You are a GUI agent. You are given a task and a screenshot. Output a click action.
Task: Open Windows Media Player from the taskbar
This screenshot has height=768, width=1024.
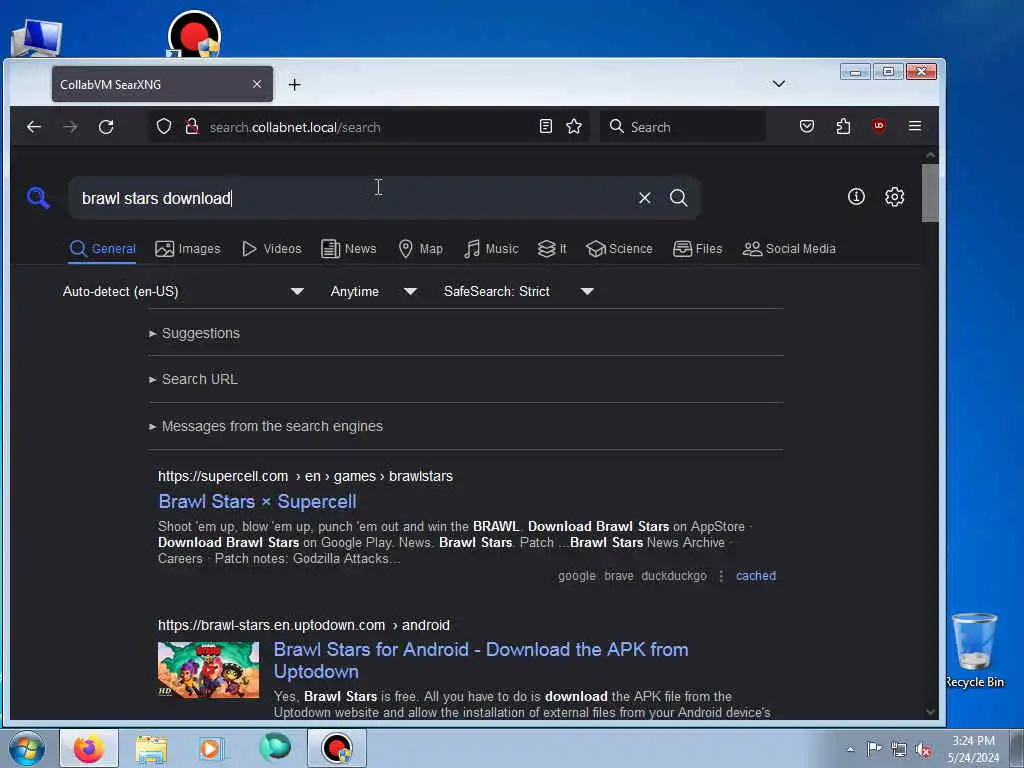[x=212, y=748]
